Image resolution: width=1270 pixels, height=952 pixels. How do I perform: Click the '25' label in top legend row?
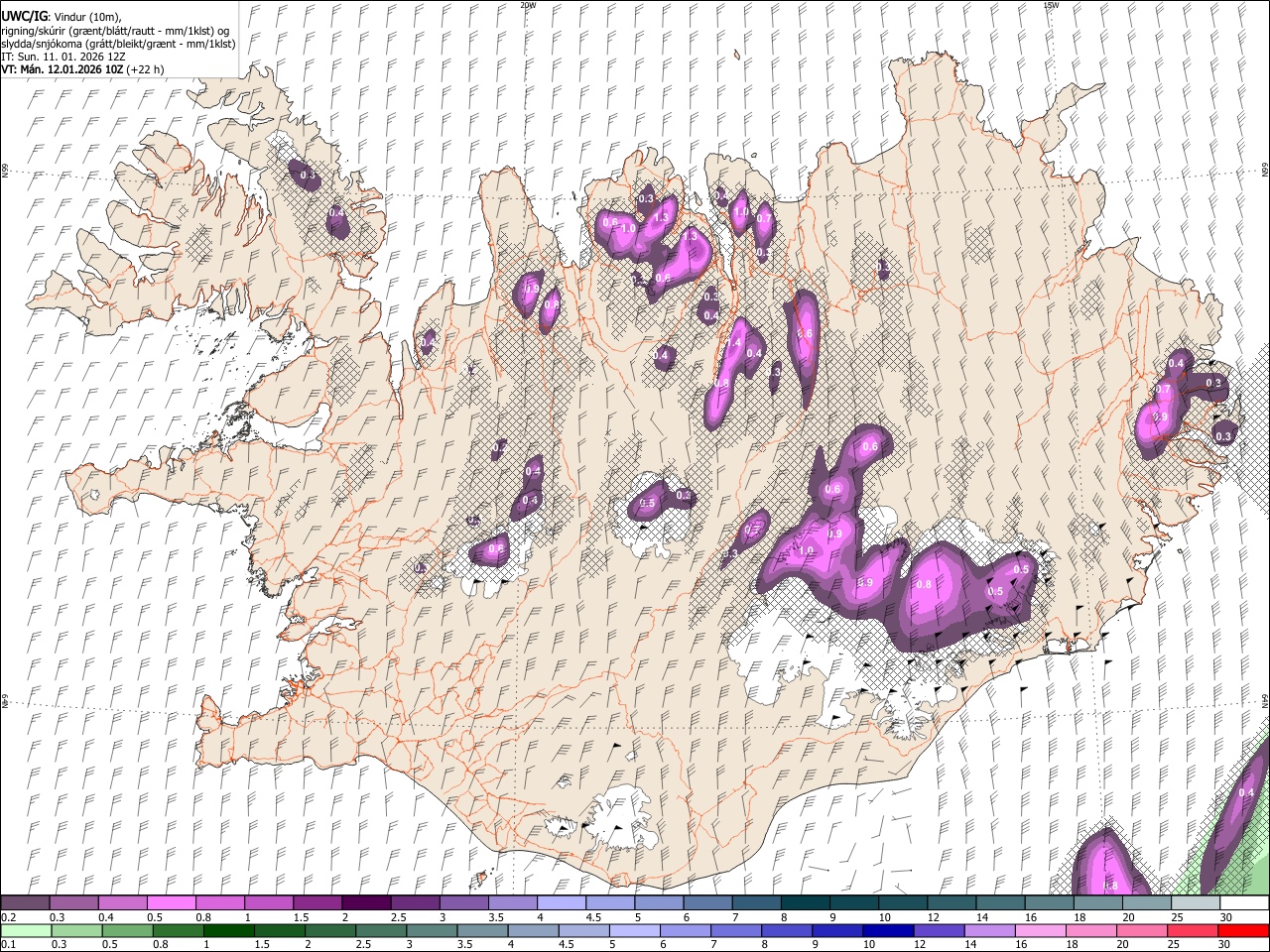(x=1178, y=917)
